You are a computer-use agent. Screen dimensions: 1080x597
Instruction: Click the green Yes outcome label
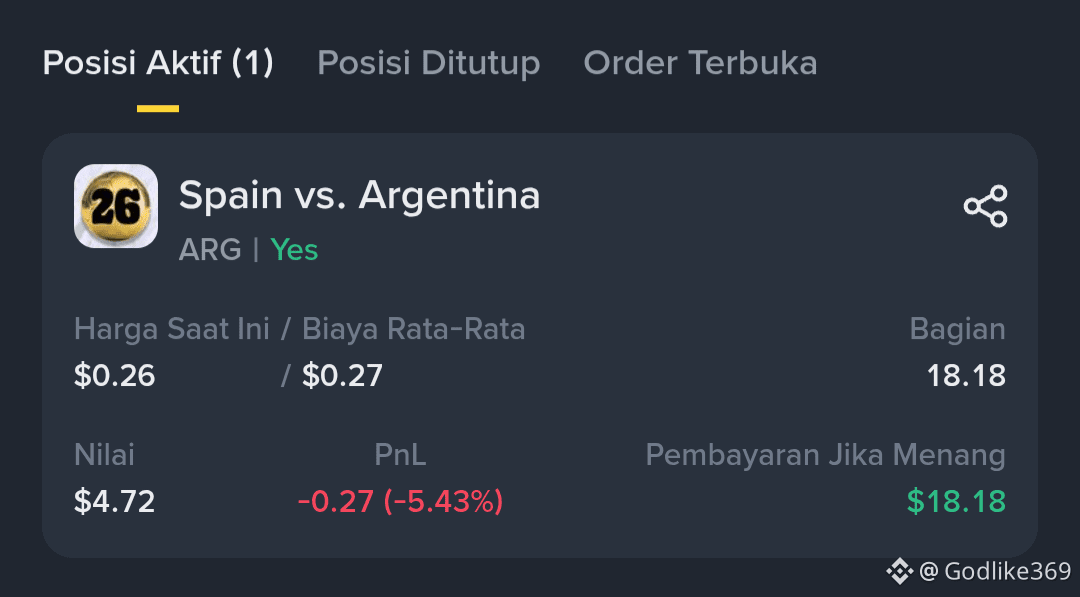[x=294, y=249]
